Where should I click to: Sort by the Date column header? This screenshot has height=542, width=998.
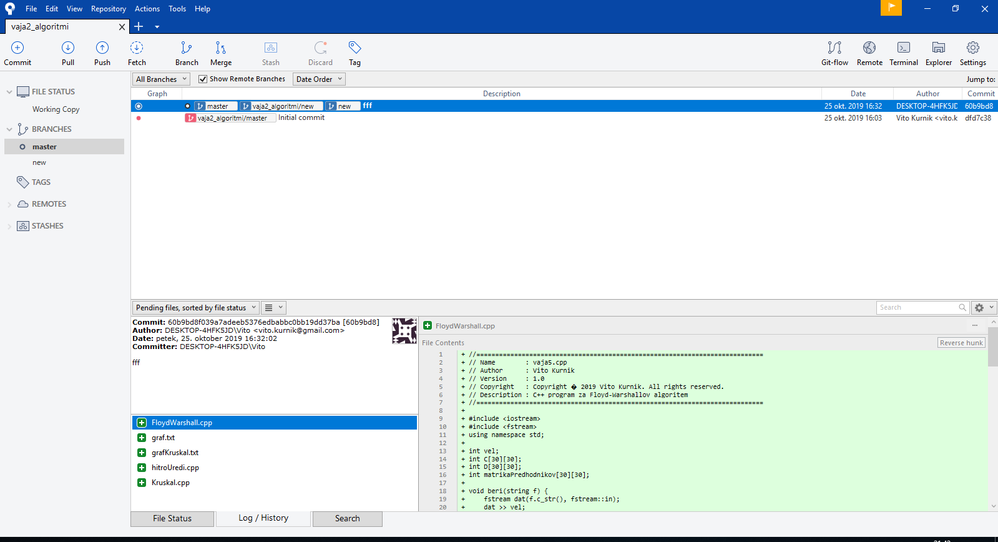click(857, 94)
